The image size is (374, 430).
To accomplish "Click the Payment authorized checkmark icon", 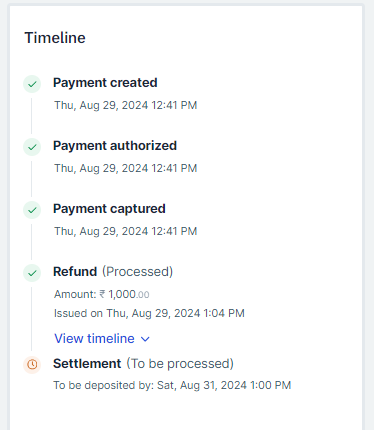I will [32, 147].
